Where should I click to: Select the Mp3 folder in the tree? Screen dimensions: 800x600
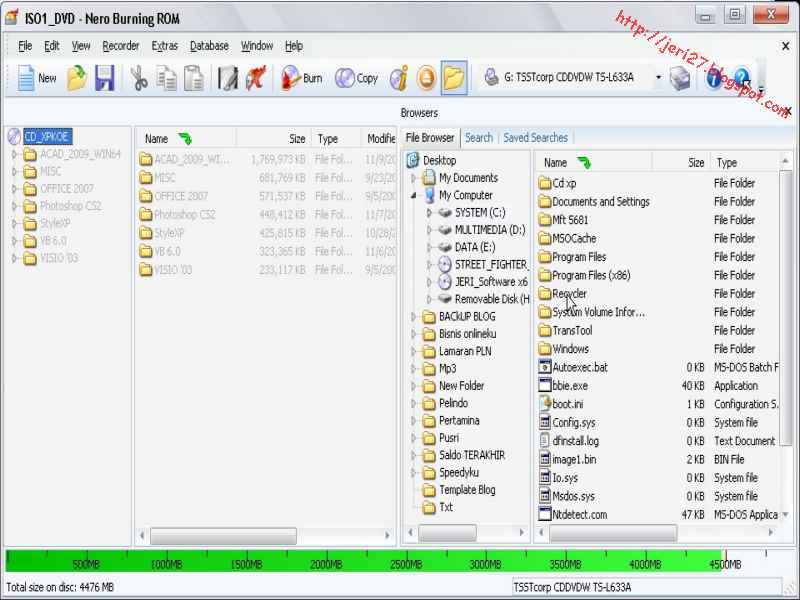(x=447, y=369)
